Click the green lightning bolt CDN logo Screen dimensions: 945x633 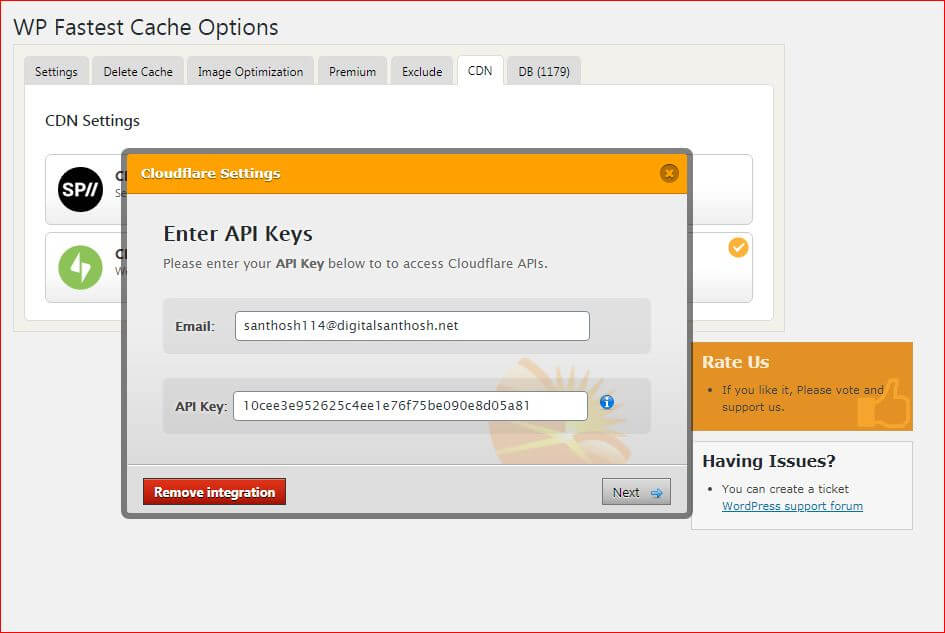(x=80, y=268)
